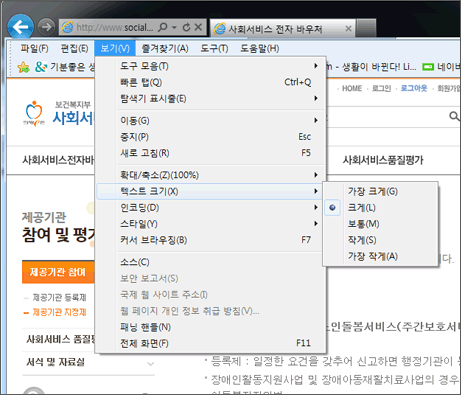Toggle 커서 브라우징(B) option

click(211, 240)
